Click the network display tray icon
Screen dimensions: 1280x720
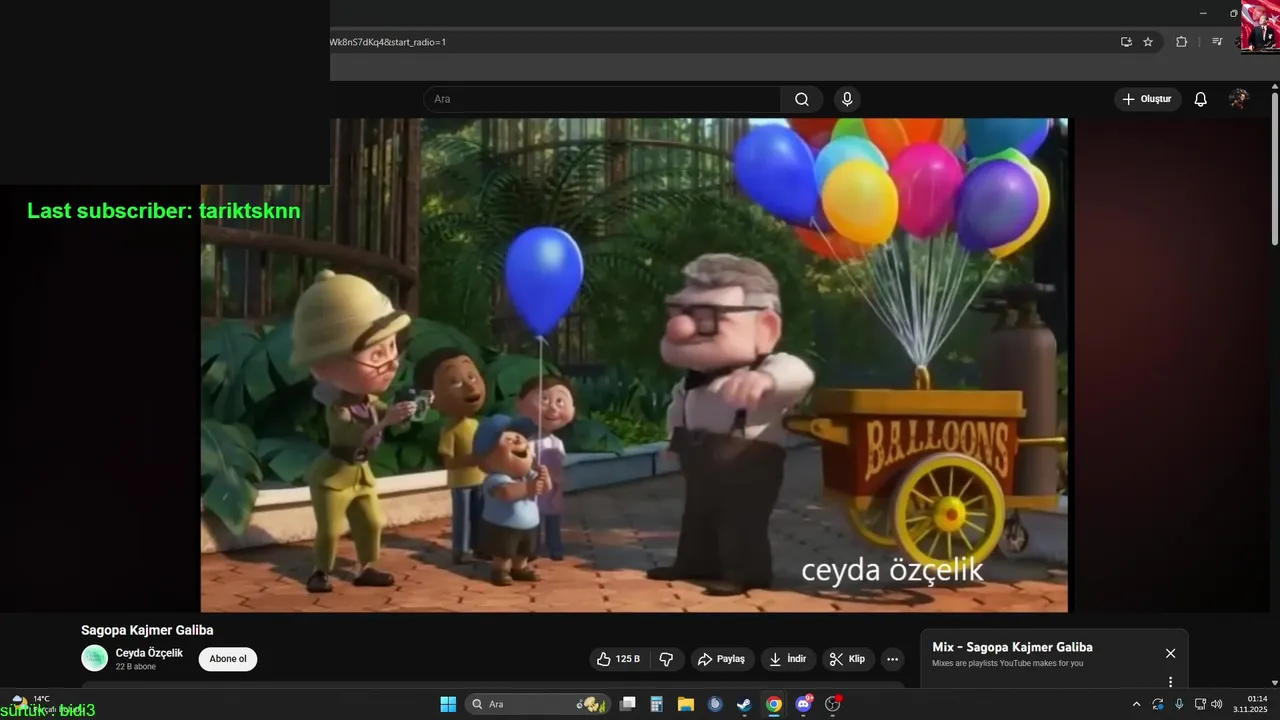click(1200, 704)
